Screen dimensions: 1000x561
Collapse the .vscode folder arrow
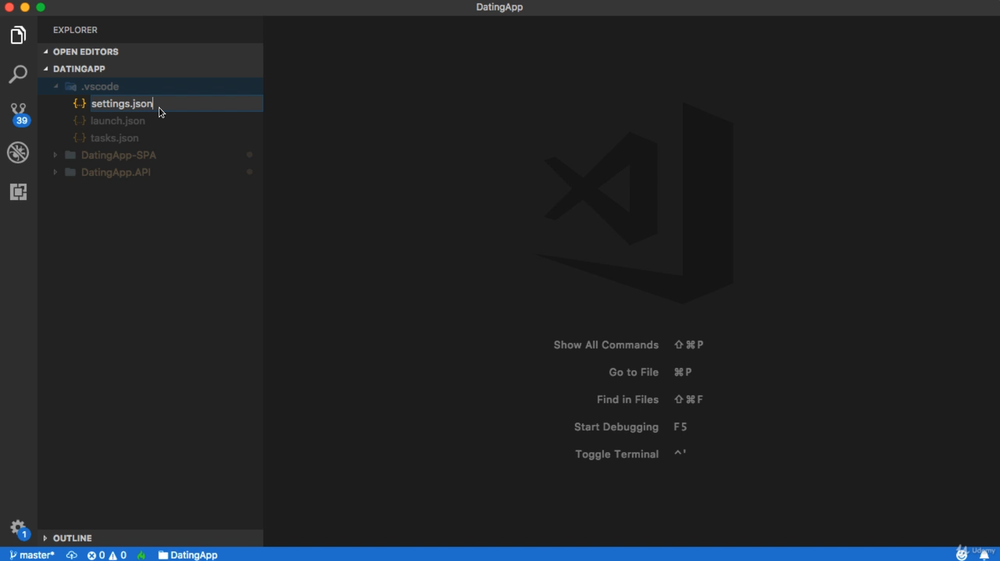[55, 86]
